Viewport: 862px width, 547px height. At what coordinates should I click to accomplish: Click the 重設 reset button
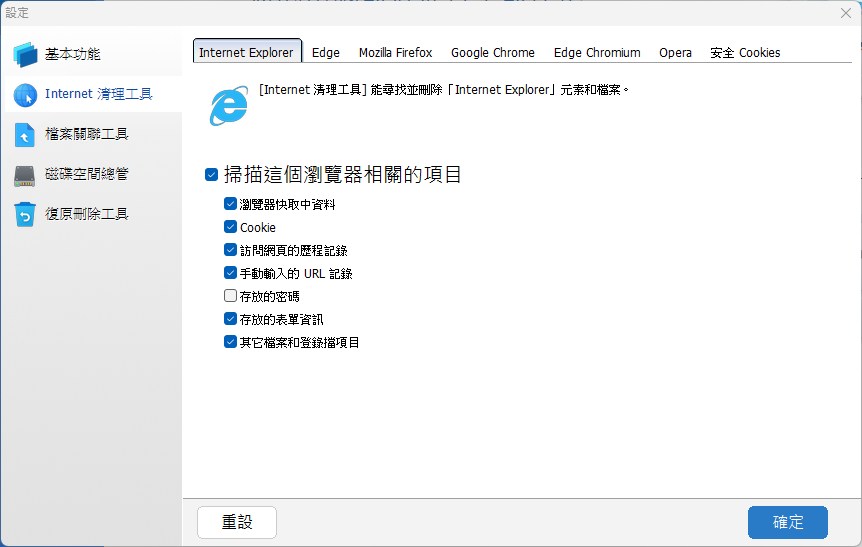point(237,522)
